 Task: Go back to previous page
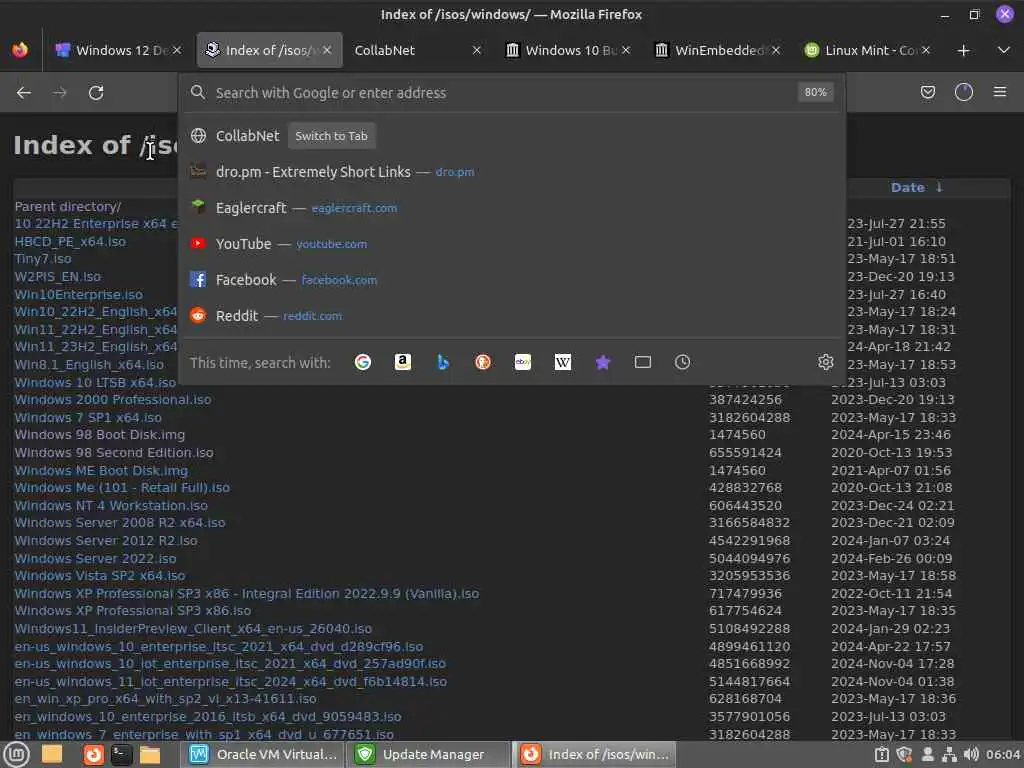(x=24, y=93)
